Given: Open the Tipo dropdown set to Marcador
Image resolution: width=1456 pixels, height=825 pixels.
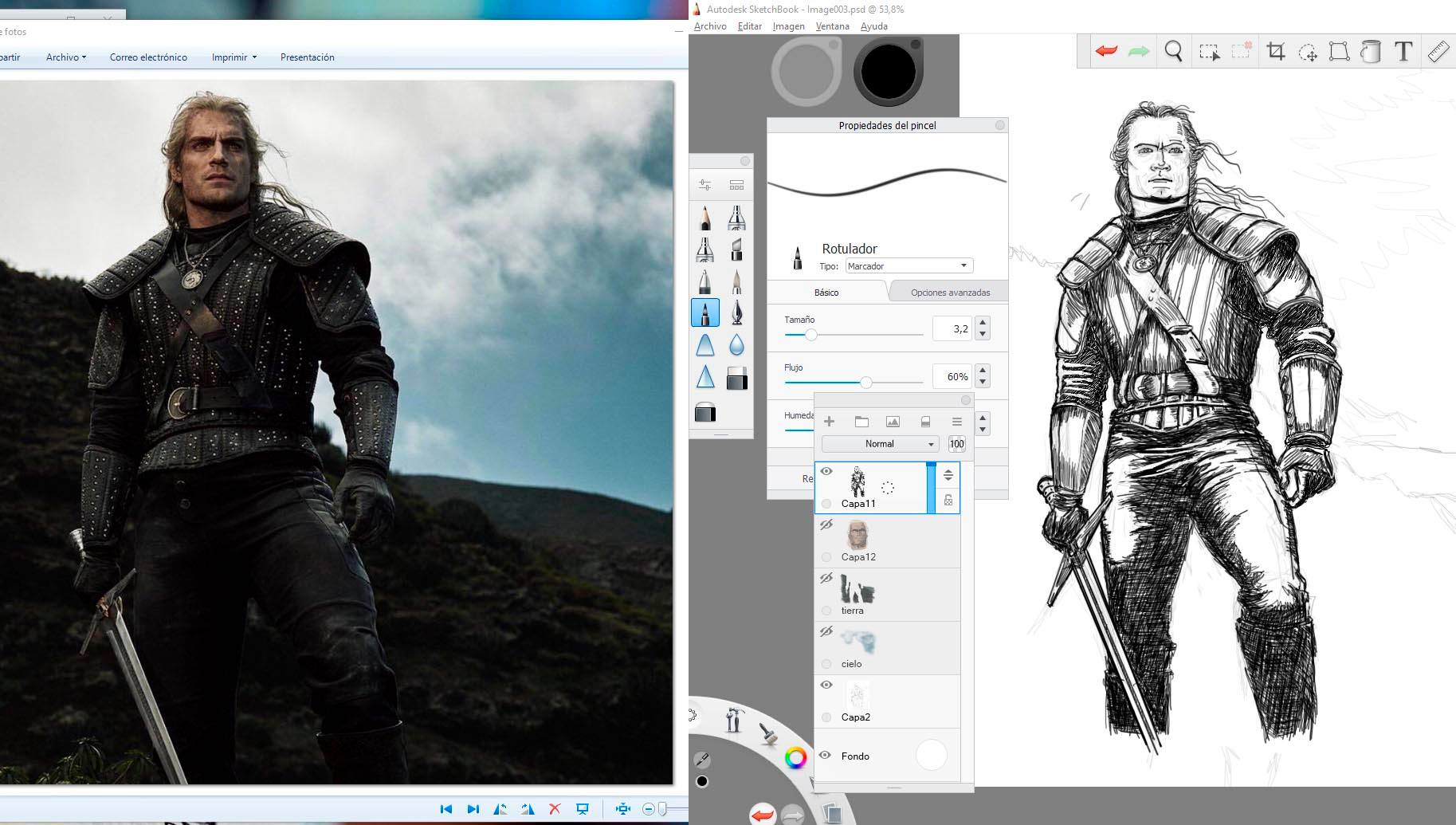Looking at the screenshot, I should click(909, 266).
